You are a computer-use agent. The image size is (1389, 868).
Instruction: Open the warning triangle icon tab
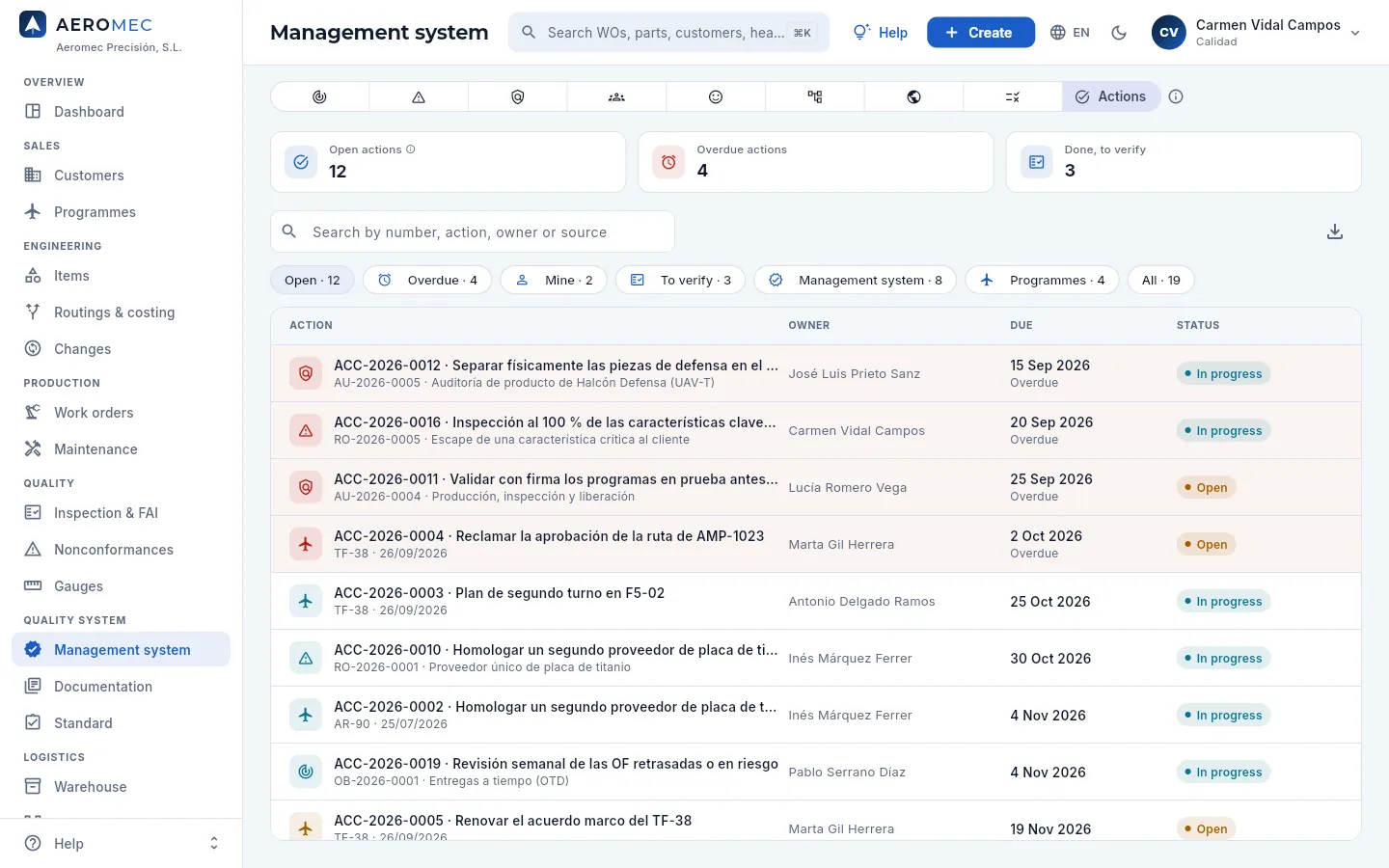[419, 96]
